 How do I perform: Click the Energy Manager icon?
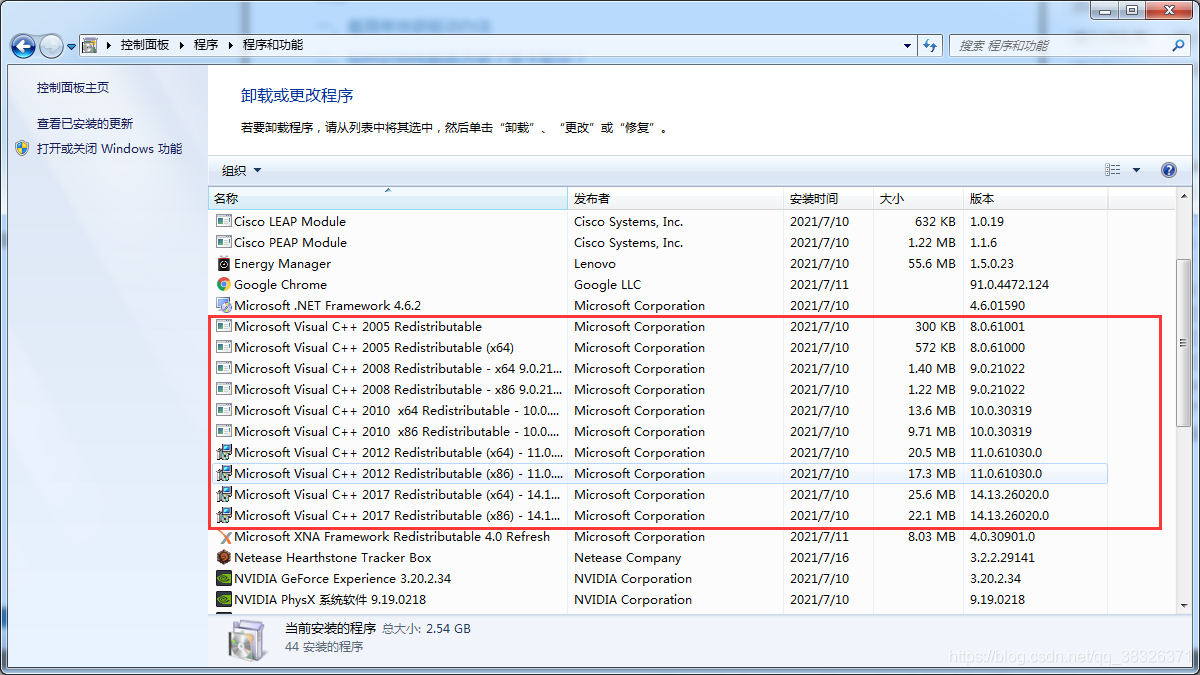pos(224,264)
